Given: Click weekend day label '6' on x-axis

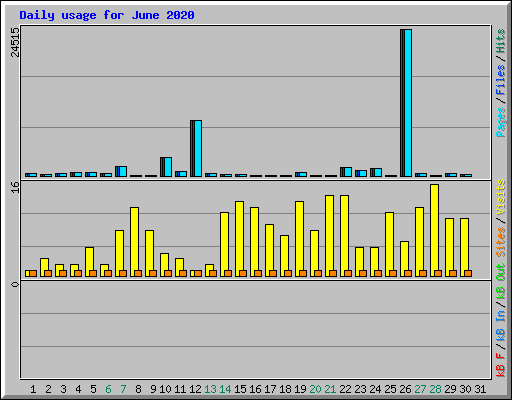Looking at the screenshot, I should click(x=108, y=389).
